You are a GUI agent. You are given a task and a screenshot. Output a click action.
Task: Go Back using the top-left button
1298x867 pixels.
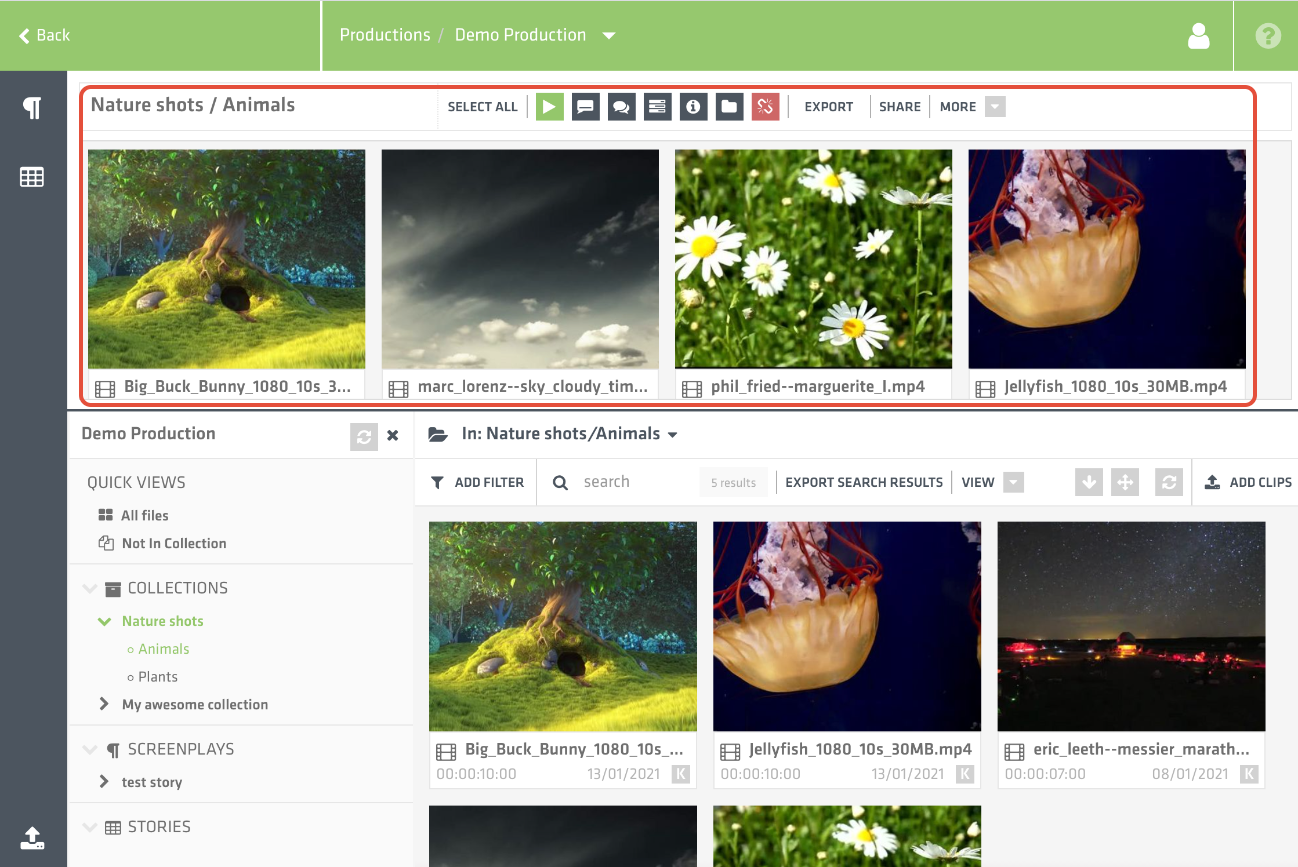click(x=44, y=35)
